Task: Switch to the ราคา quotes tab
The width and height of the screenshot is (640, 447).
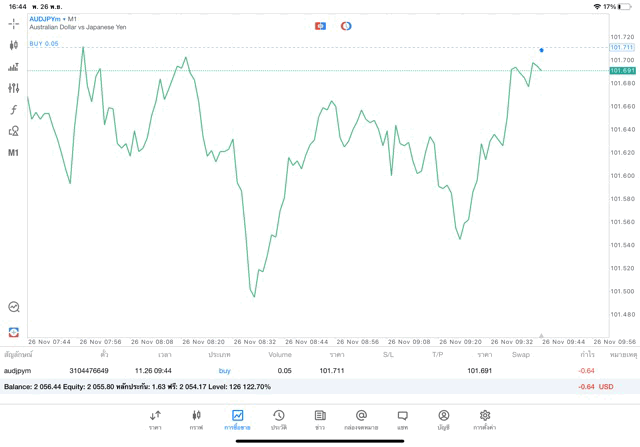Action: click(x=155, y=419)
